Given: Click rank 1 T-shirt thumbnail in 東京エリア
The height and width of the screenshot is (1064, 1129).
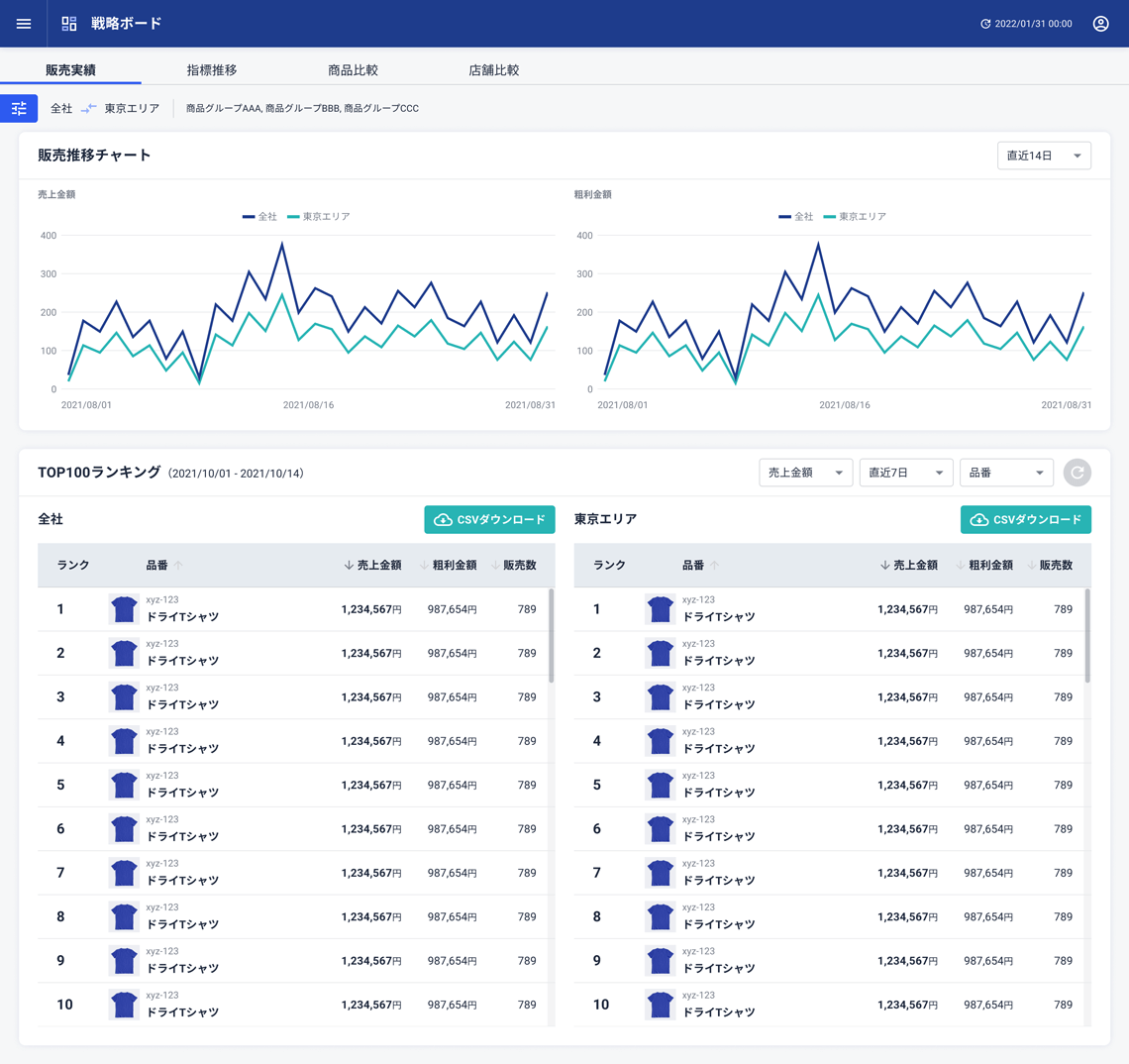Looking at the screenshot, I should (x=660, y=609).
